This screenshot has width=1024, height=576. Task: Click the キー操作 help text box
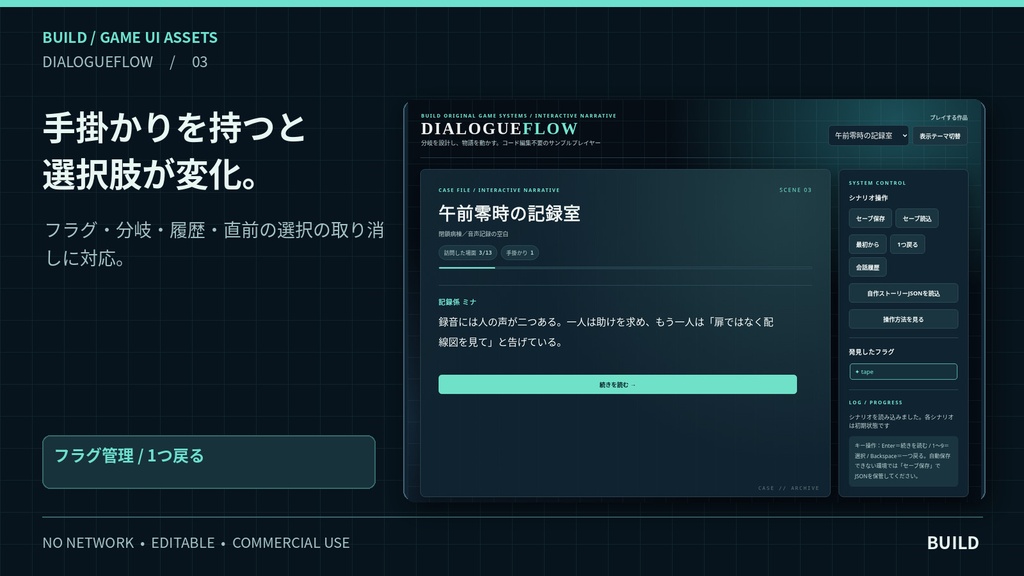coord(903,461)
